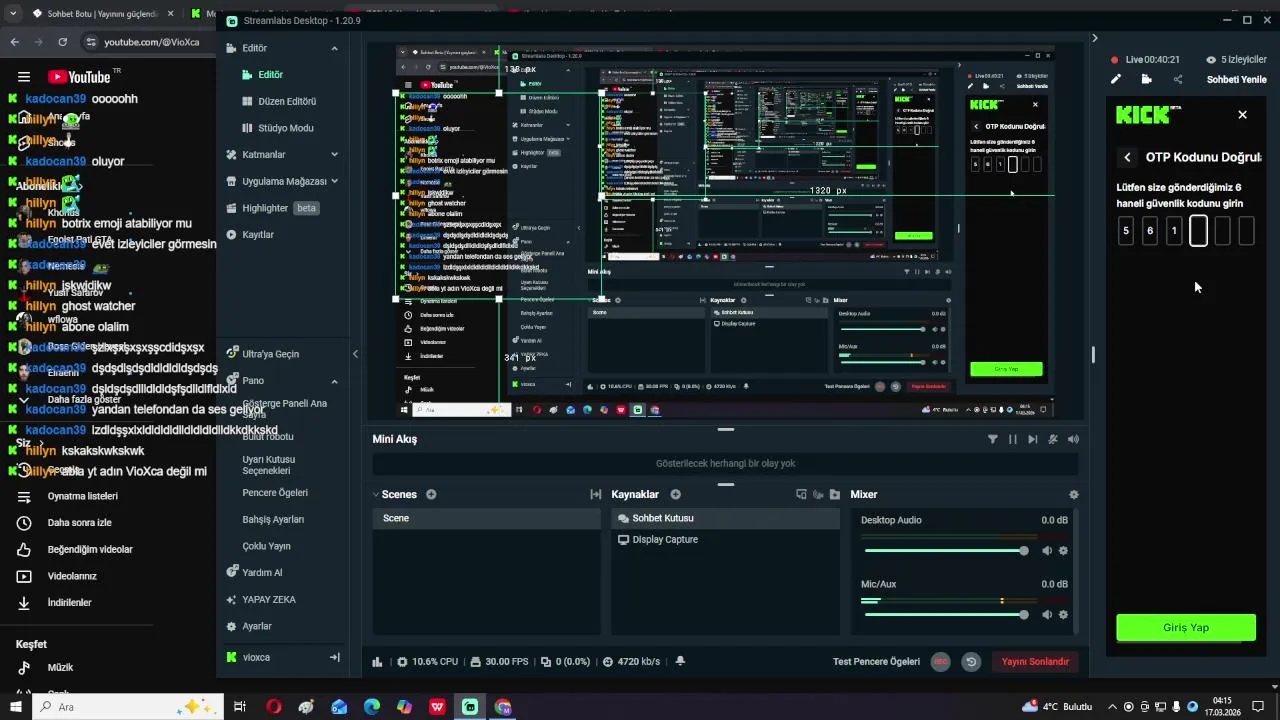Viewport: 1280px width, 720px height.
Task: Open camera icon in chat panel header
Action: click(x=1146, y=79)
